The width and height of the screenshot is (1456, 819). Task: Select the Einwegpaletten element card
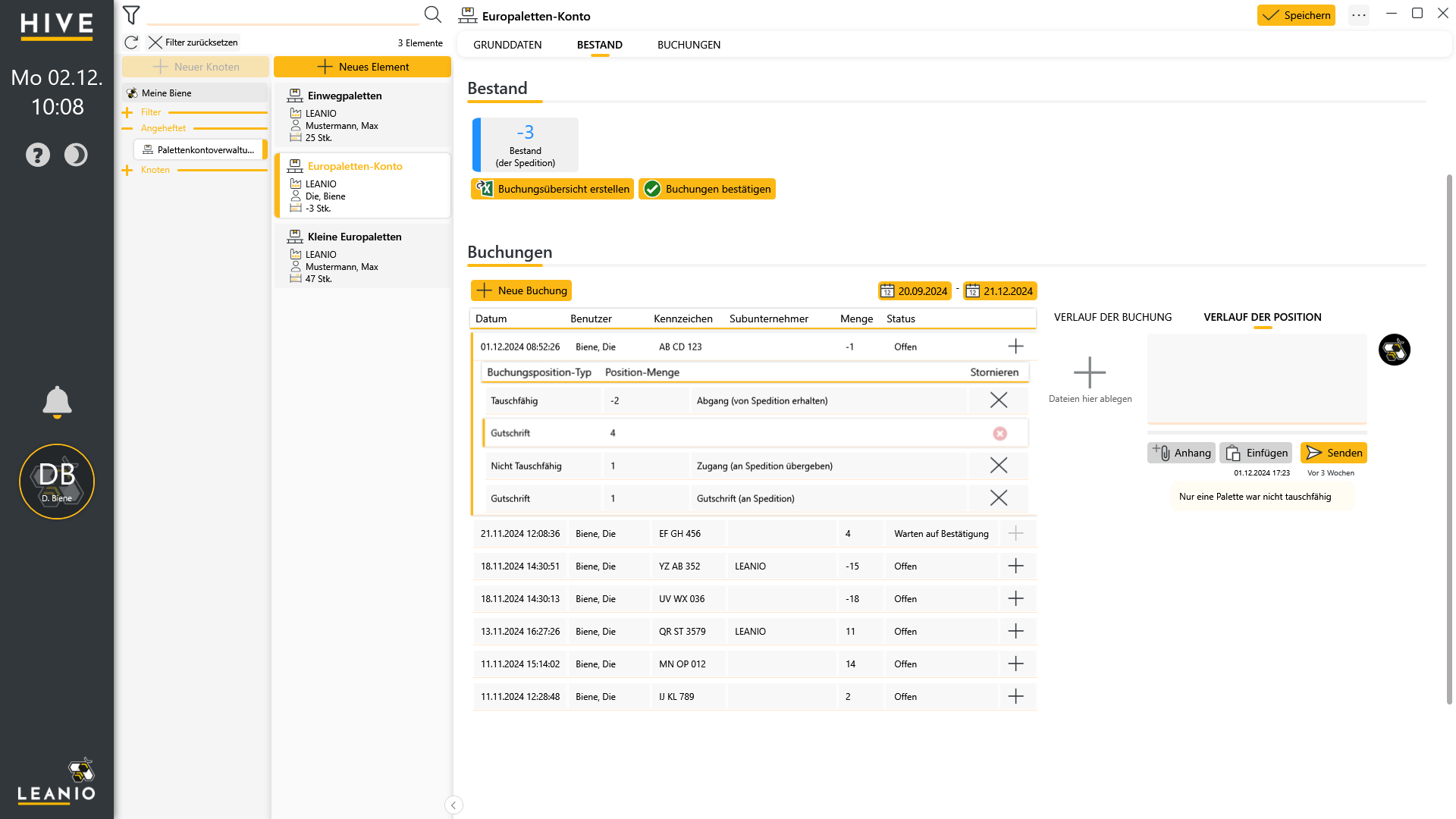click(x=362, y=115)
